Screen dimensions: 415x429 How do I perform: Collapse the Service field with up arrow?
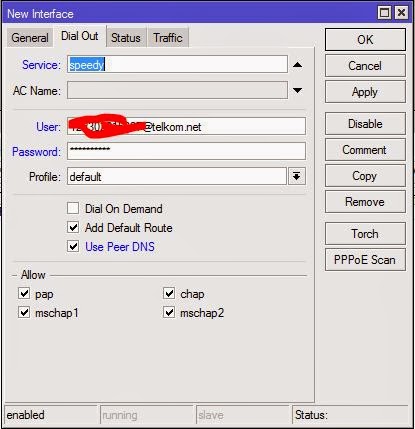[x=297, y=65]
